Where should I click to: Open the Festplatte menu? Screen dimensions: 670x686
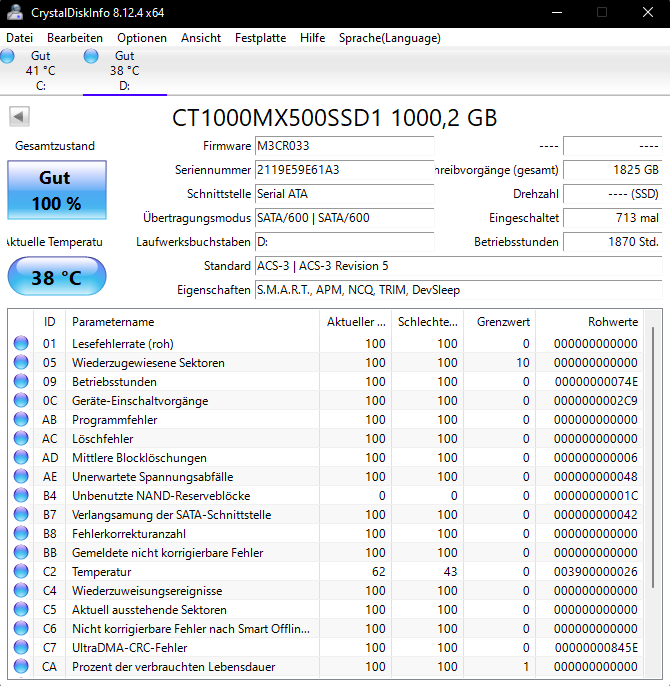pyautogui.click(x=260, y=38)
